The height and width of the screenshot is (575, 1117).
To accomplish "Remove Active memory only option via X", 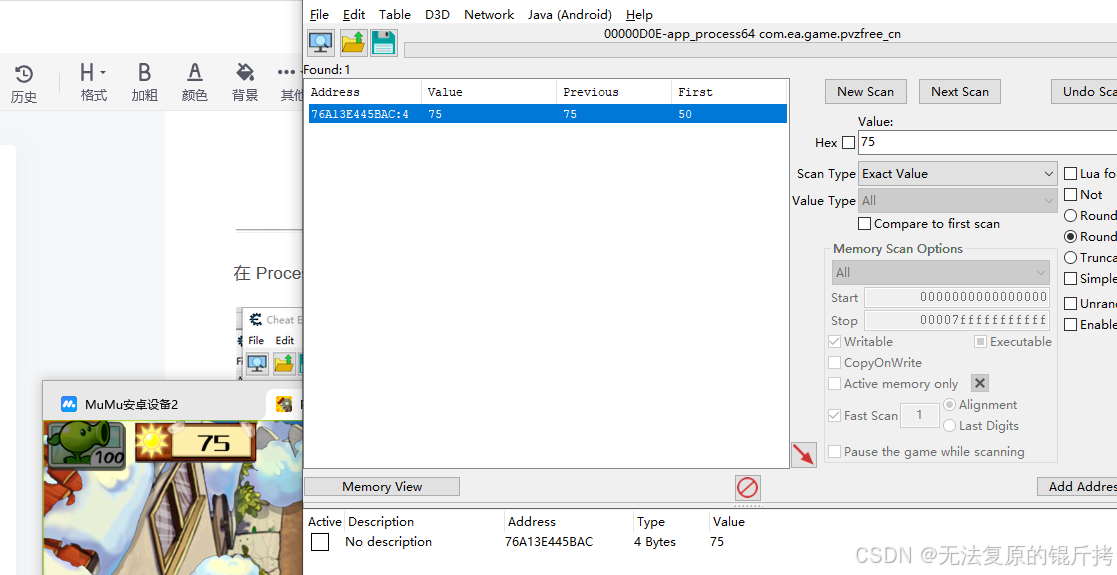I will pos(980,383).
